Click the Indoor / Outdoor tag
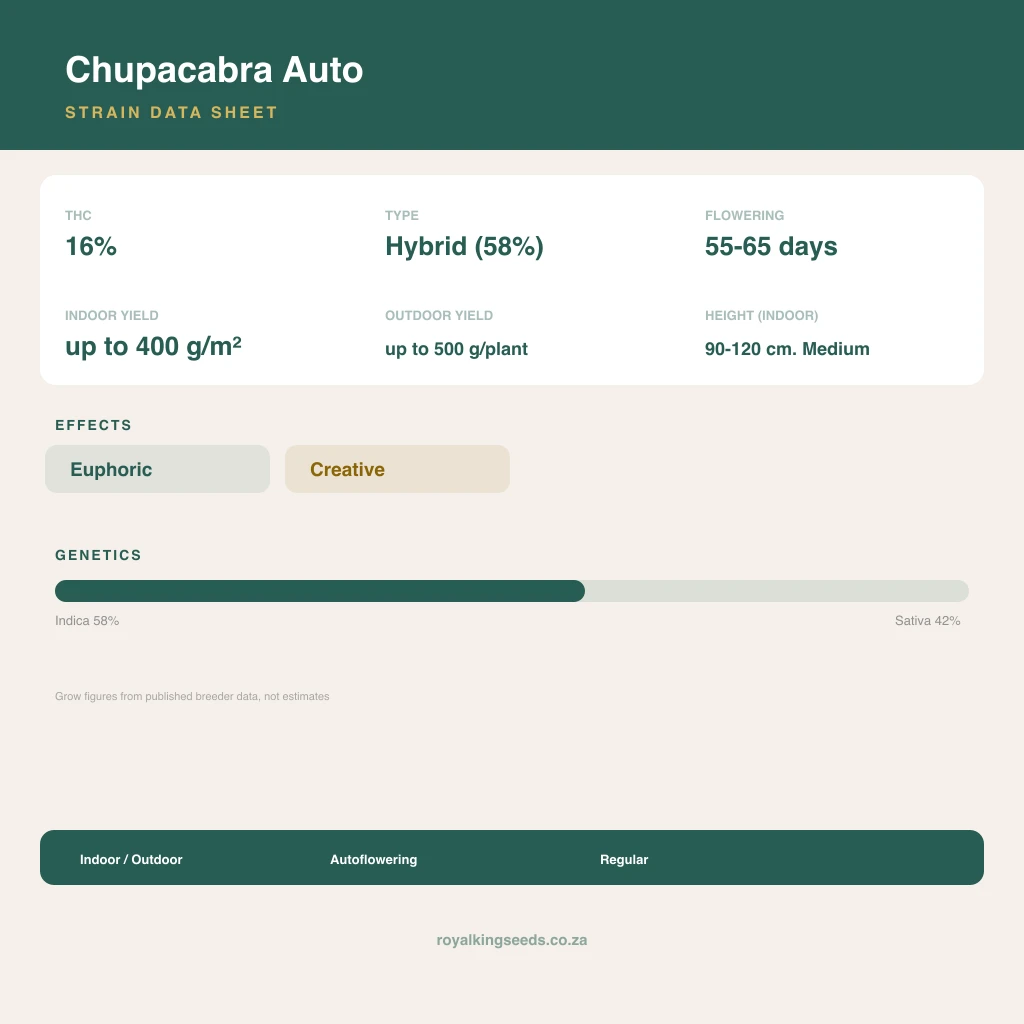Viewport: 1024px width, 1024px height. coord(131,859)
